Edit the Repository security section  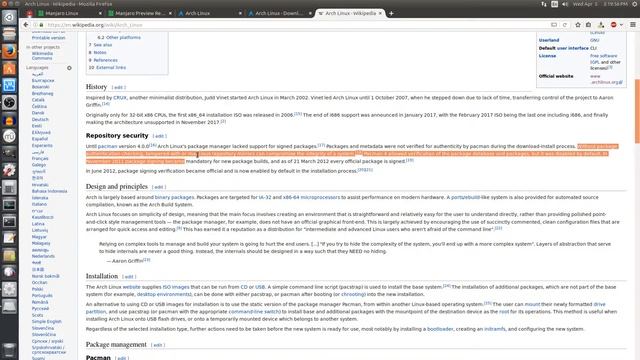coord(160,136)
